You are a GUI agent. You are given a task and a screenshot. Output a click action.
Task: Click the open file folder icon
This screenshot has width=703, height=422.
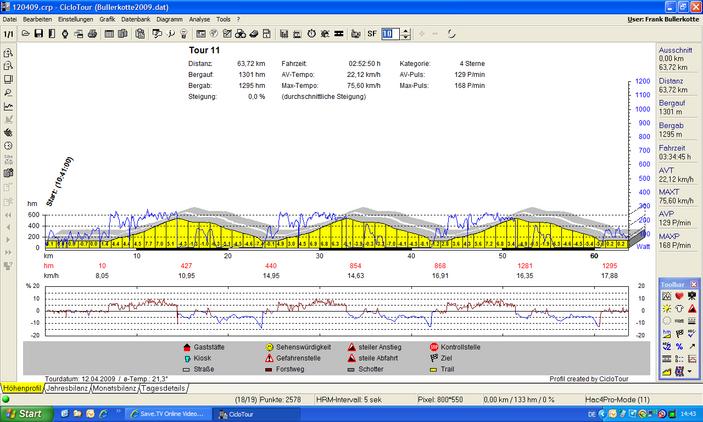[x=25, y=33]
